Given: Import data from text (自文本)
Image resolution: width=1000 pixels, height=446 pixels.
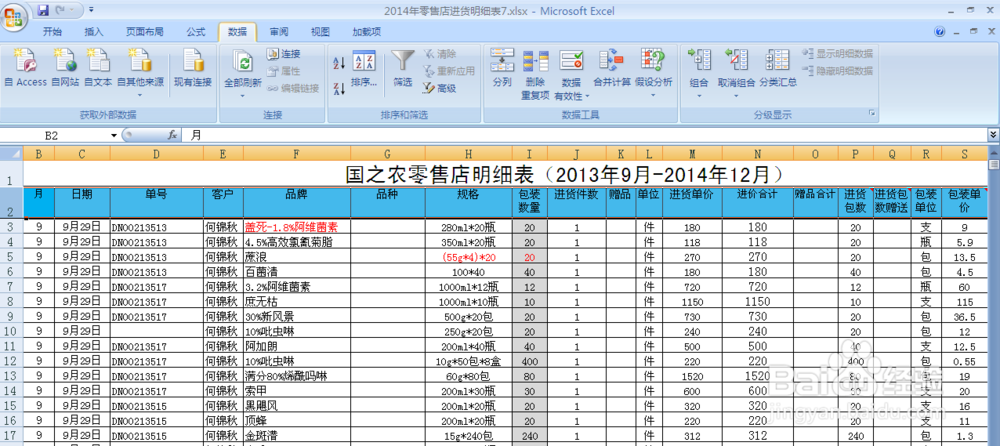Looking at the screenshot, I should pyautogui.click(x=98, y=69).
